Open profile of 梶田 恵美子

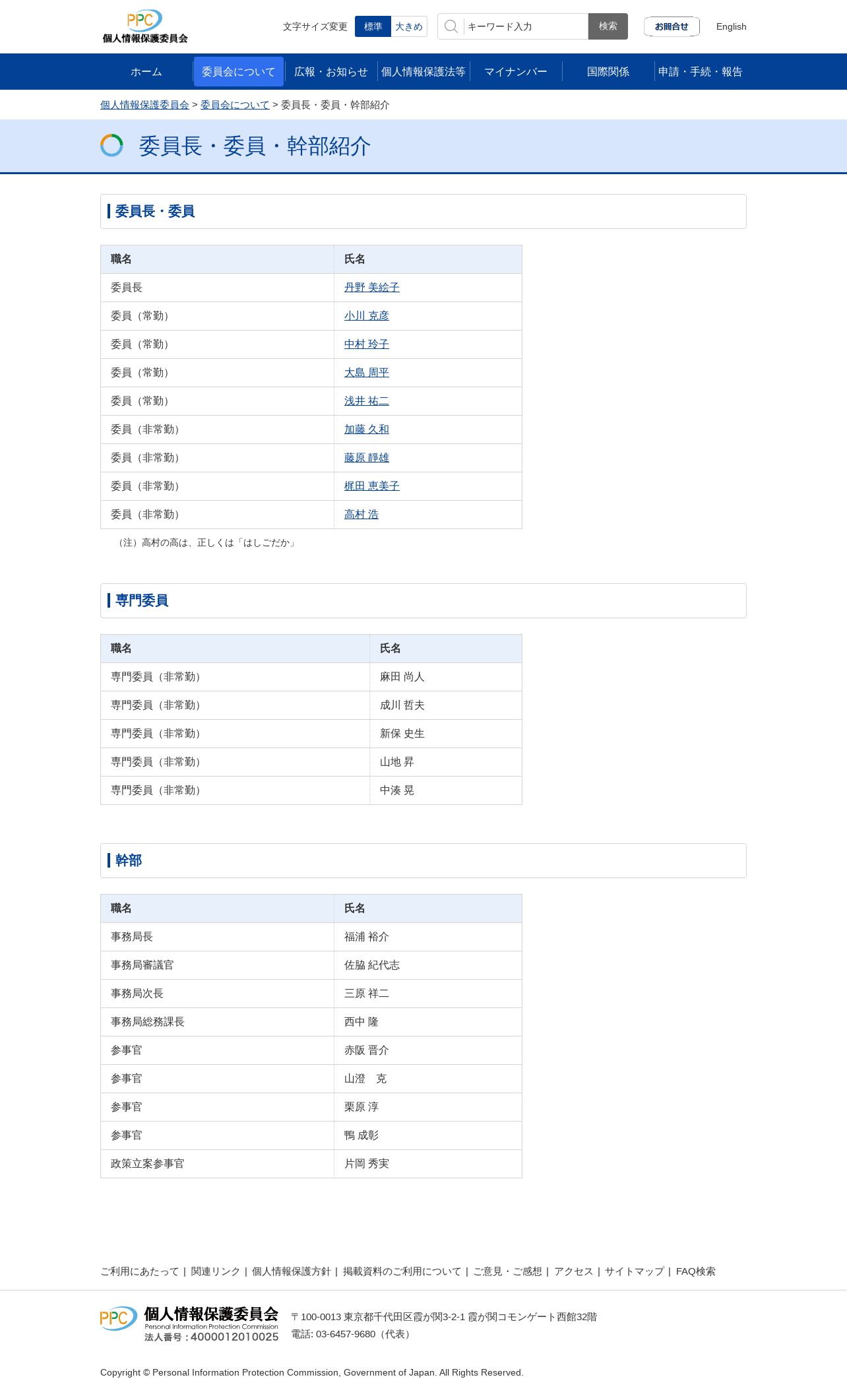tap(372, 486)
